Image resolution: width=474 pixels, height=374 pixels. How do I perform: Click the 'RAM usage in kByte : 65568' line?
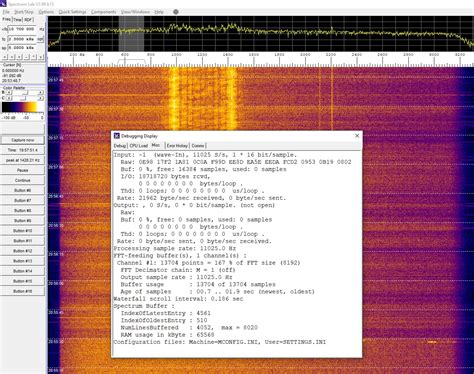pos(167,335)
